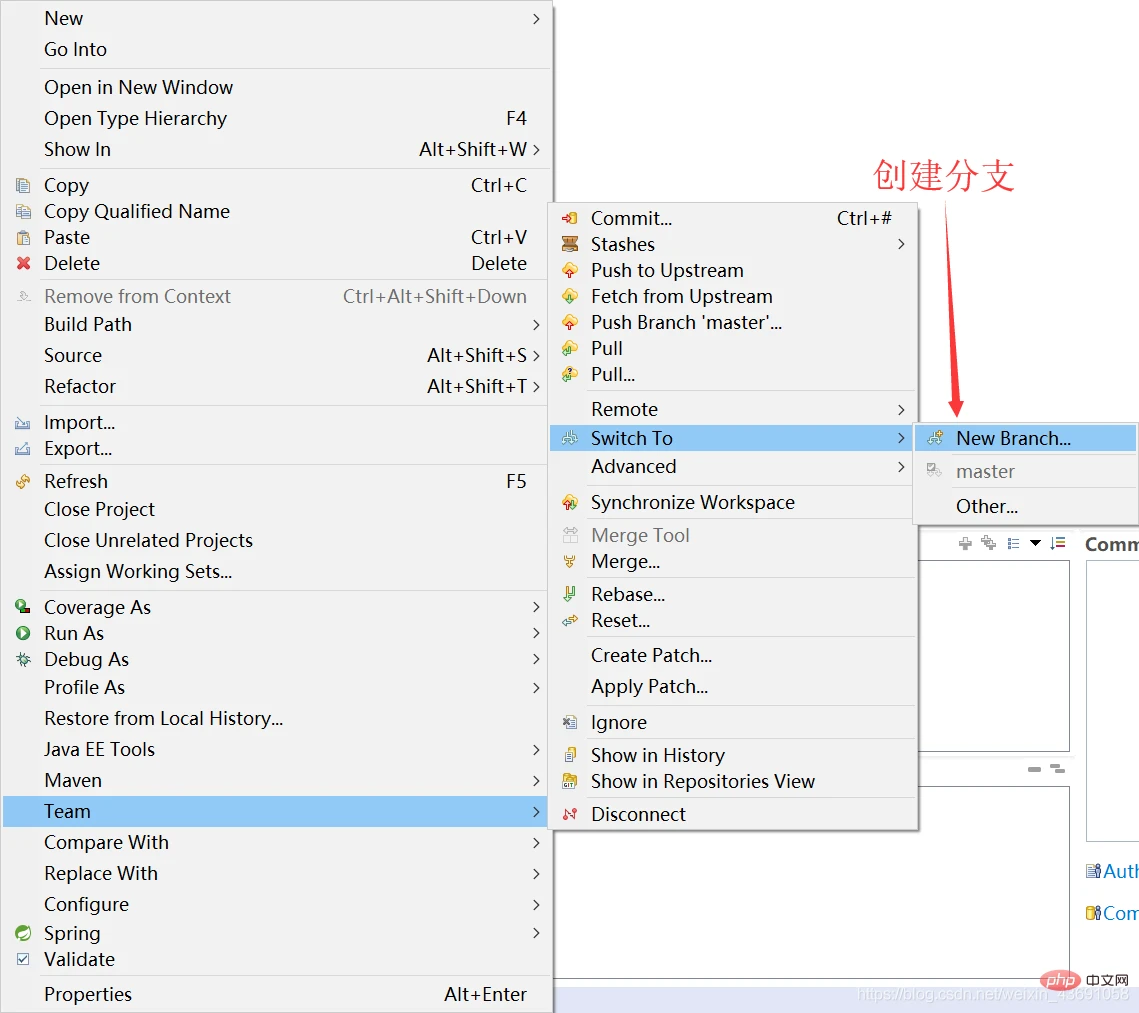Open Configure submenu
This screenshot has width=1139, height=1013.
(x=275, y=905)
